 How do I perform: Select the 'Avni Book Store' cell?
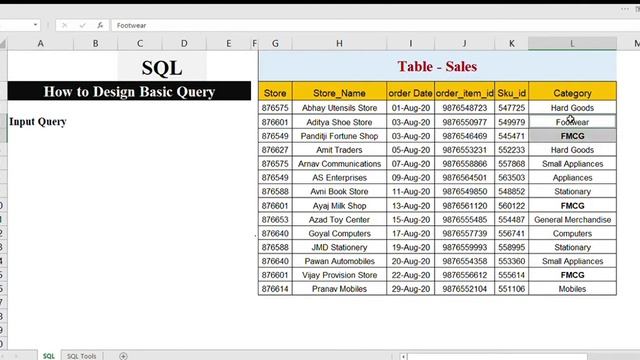[339, 191]
